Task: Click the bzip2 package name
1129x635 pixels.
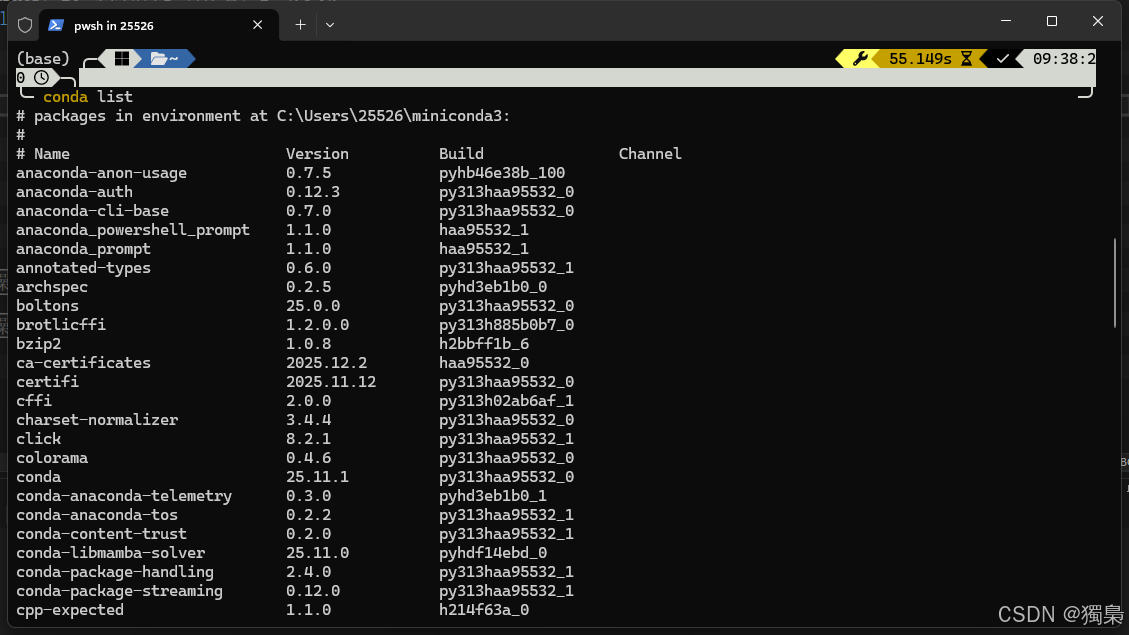Action: (x=38, y=343)
